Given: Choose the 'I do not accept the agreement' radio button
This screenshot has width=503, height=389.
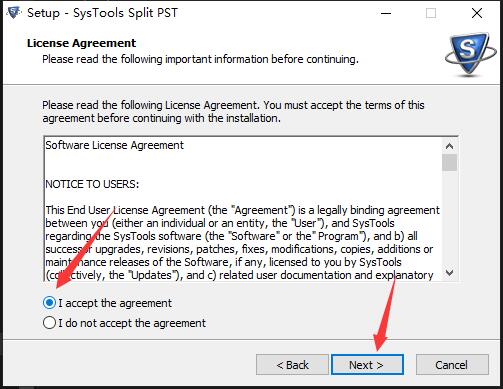Looking at the screenshot, I should point(49,323).
